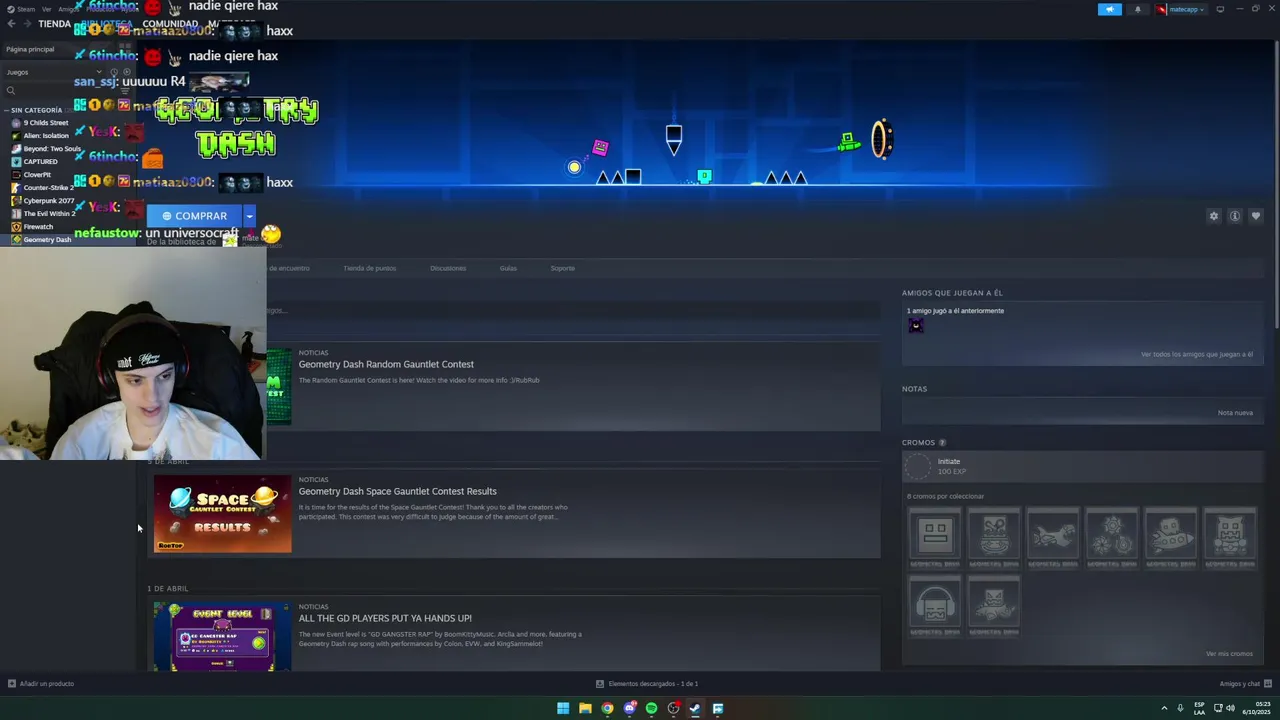The image size is (1280, 720).
Task: Click the Initiate badge icon
Action: point(917,467)
